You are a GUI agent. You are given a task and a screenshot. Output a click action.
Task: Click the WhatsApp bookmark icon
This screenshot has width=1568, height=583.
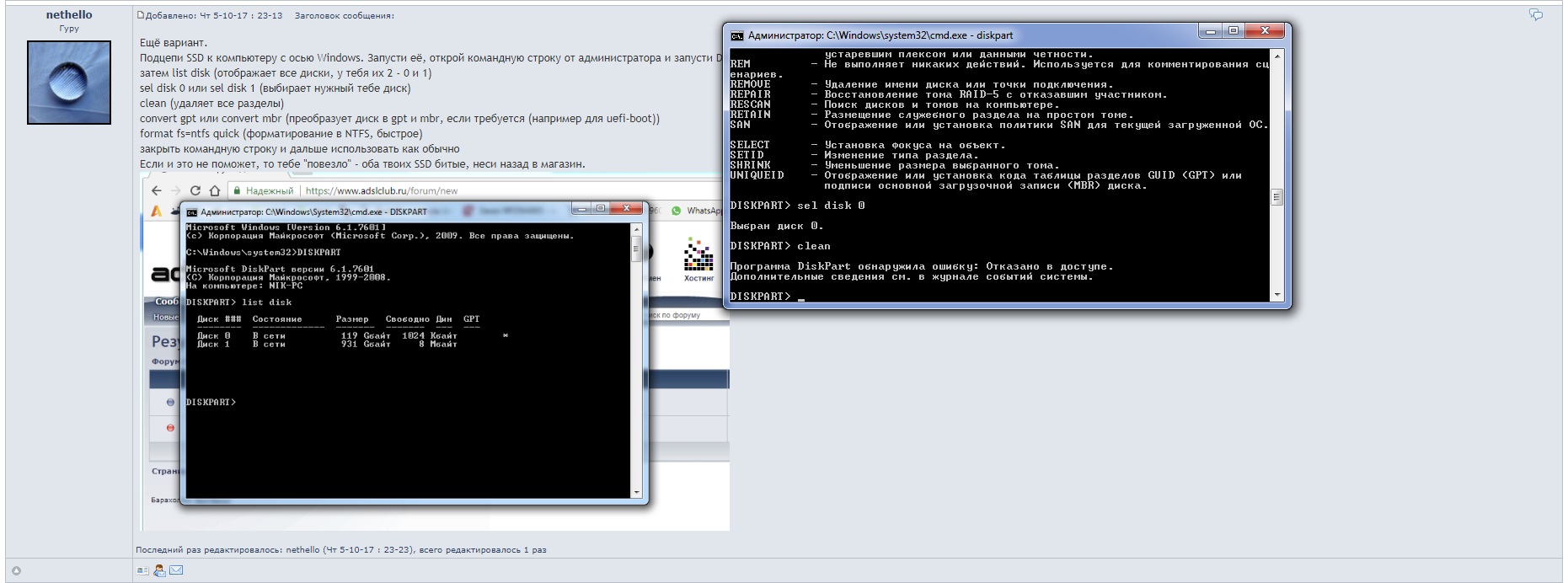pyautogui.click(x=676, y=211)
